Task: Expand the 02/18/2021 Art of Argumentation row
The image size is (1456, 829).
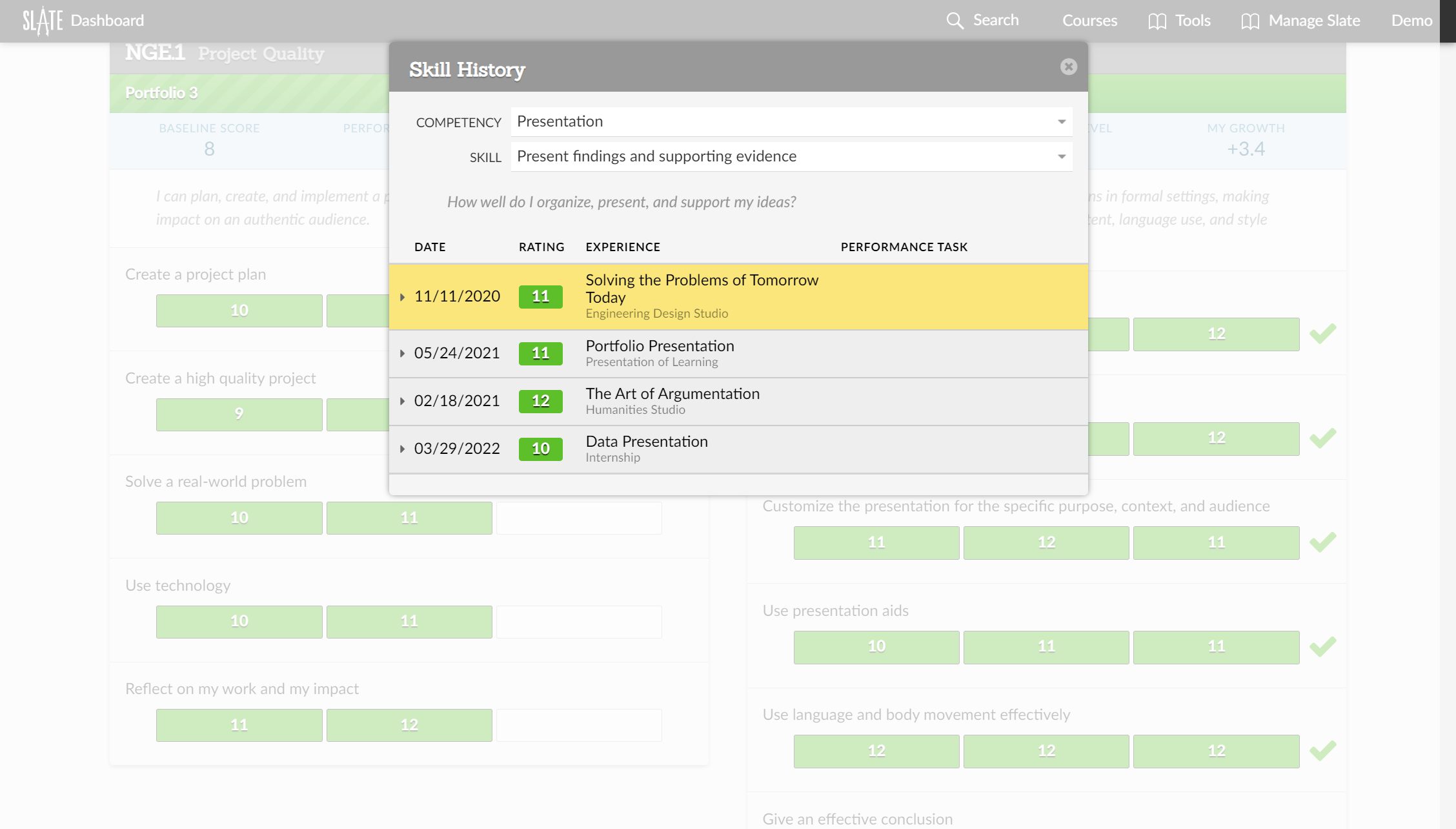Action: 402,401
